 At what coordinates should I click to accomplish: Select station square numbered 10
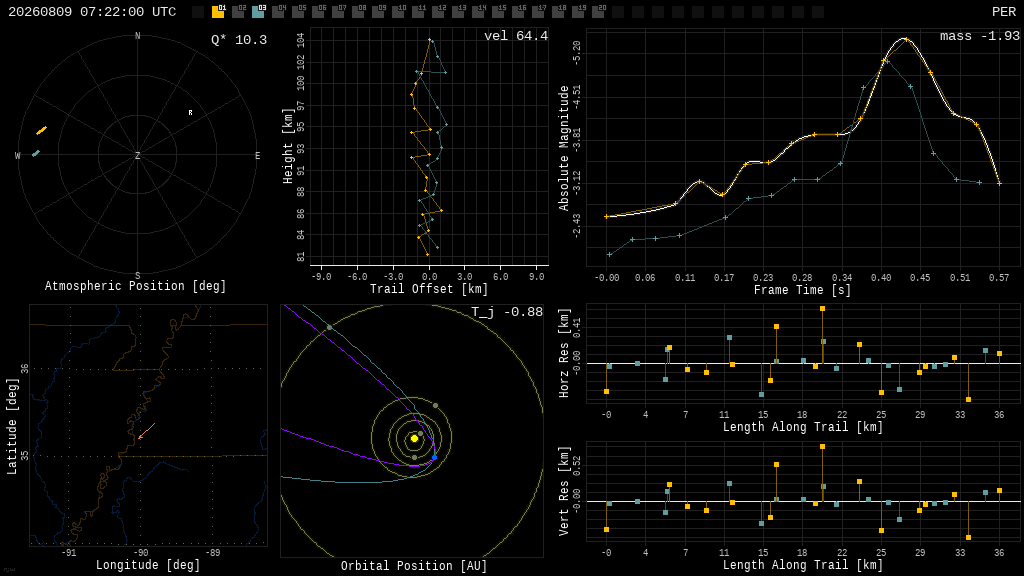tap(398, 12)
